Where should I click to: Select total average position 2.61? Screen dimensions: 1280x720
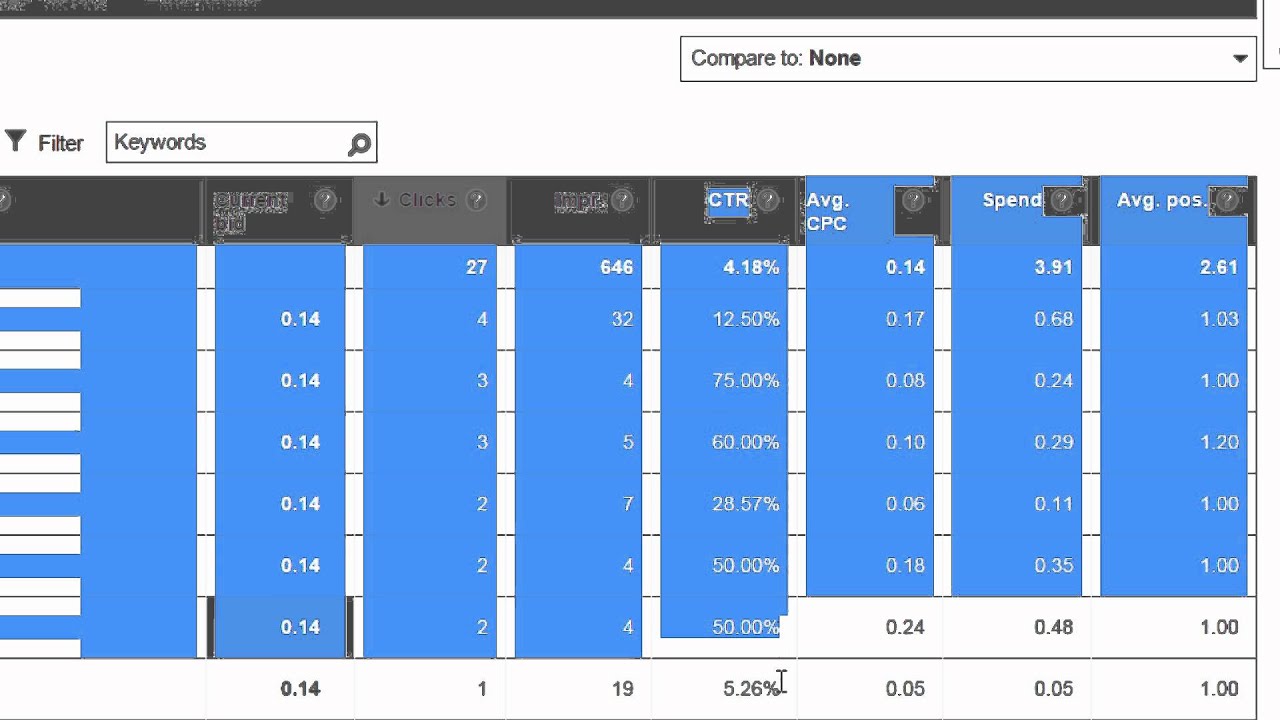pyautogui.click(x=1219, y=267)
